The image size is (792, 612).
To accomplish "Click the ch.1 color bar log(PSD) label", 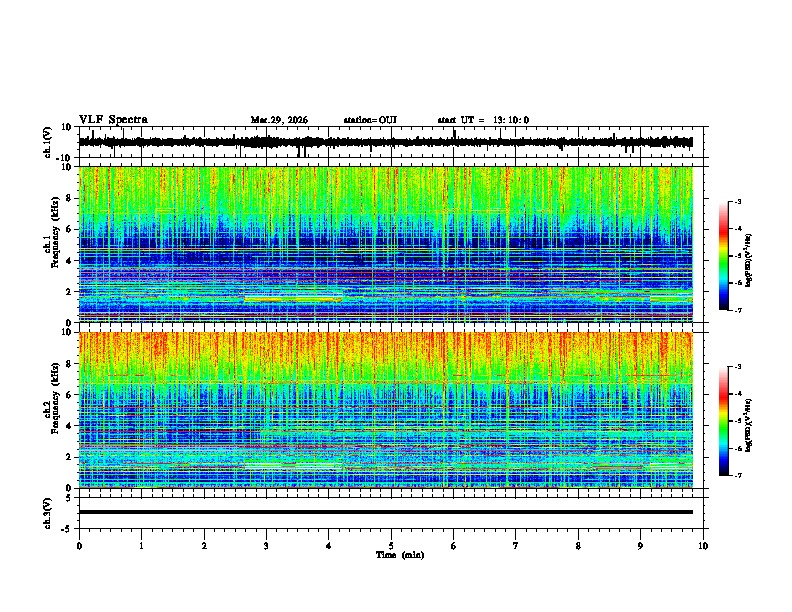I will [x=749, y=260].
